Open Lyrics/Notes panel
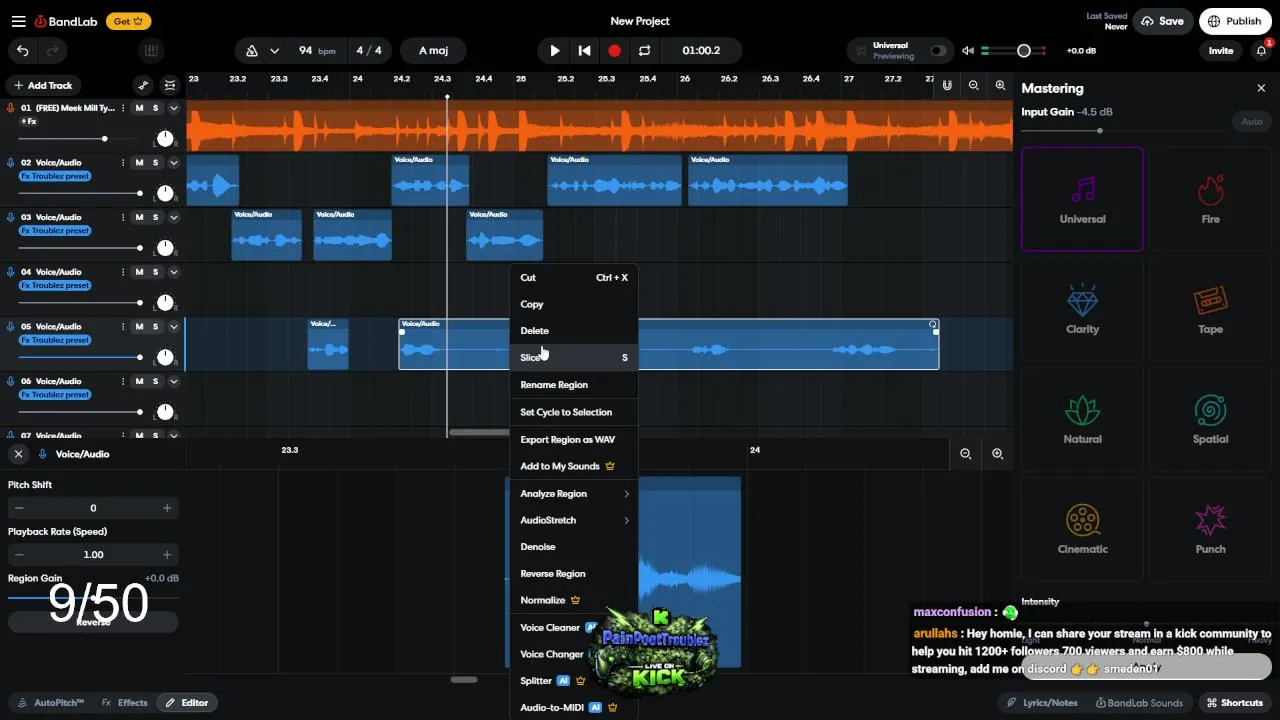This screenshot has width=1280, height=720. (1042, 703)
